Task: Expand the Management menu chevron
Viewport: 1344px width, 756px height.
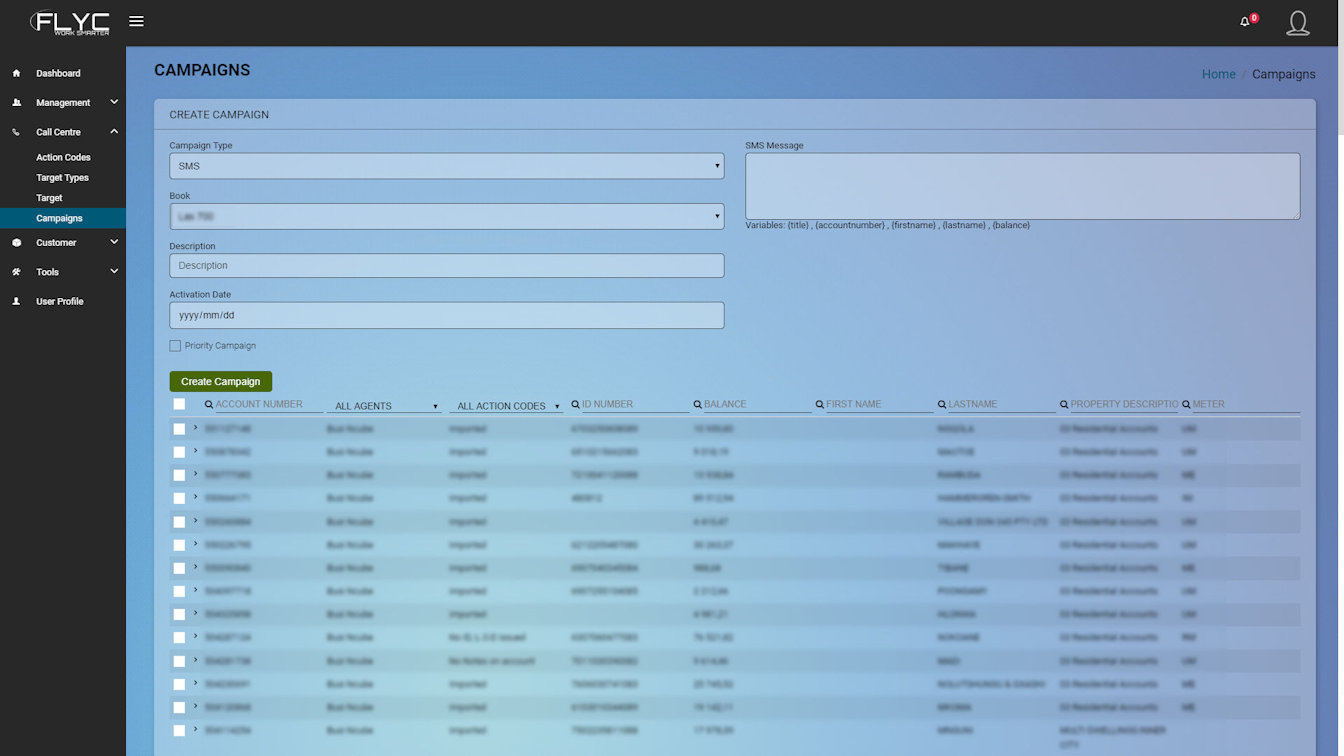Action: click(x=114, y=102)
